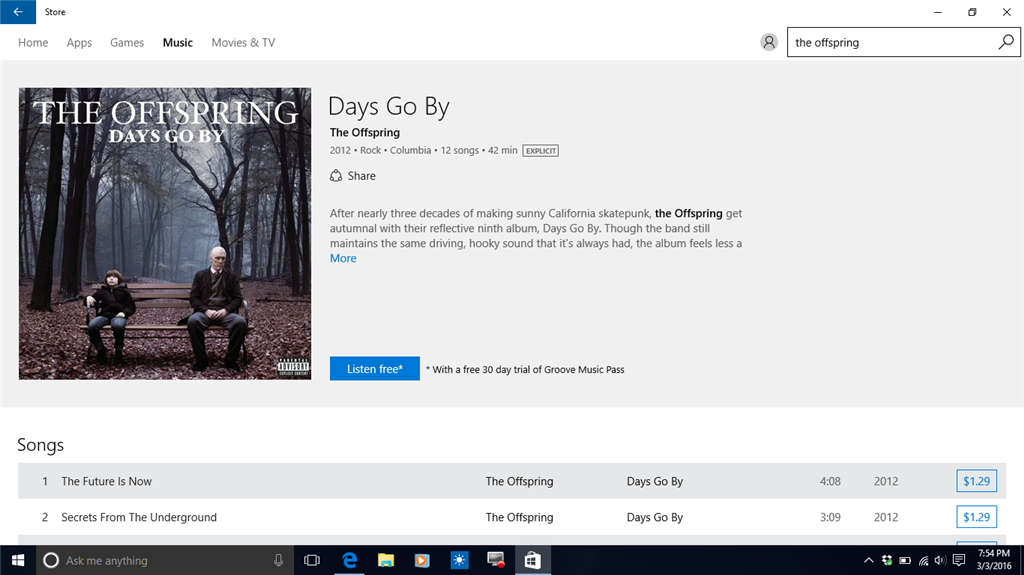This screenshot has width=1024, height=575.
Task: Open File Explorer from the taskbar
Action: coord(386,560)
